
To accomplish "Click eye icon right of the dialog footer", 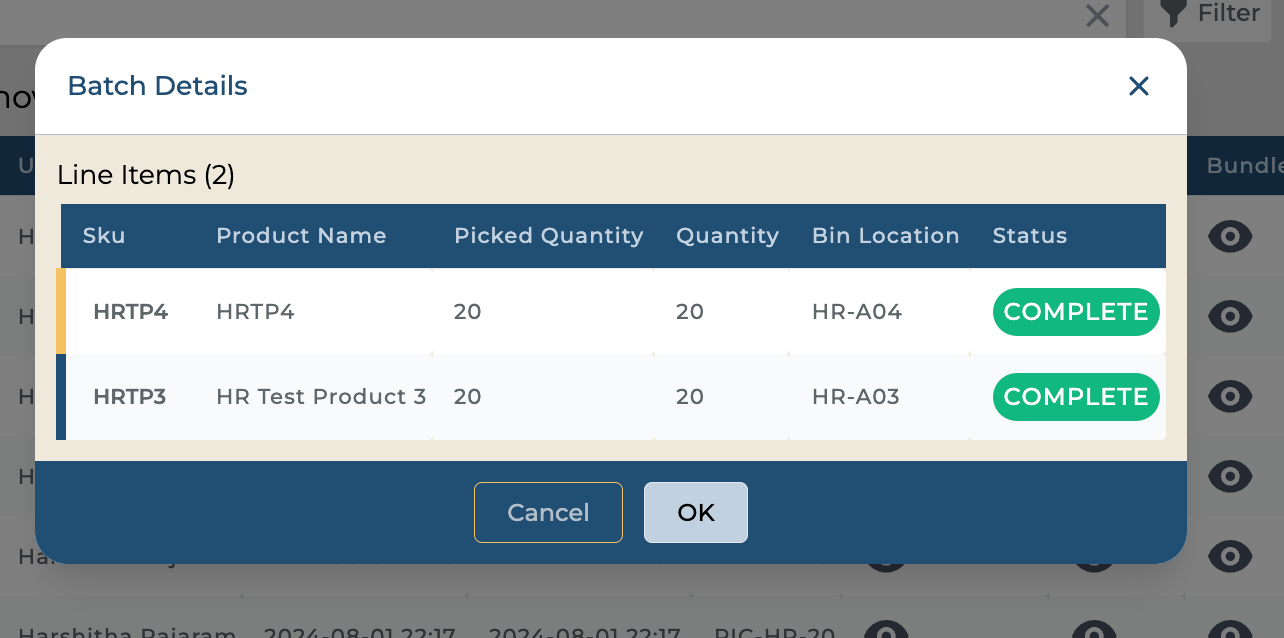I will click(x=1230, y=476).
